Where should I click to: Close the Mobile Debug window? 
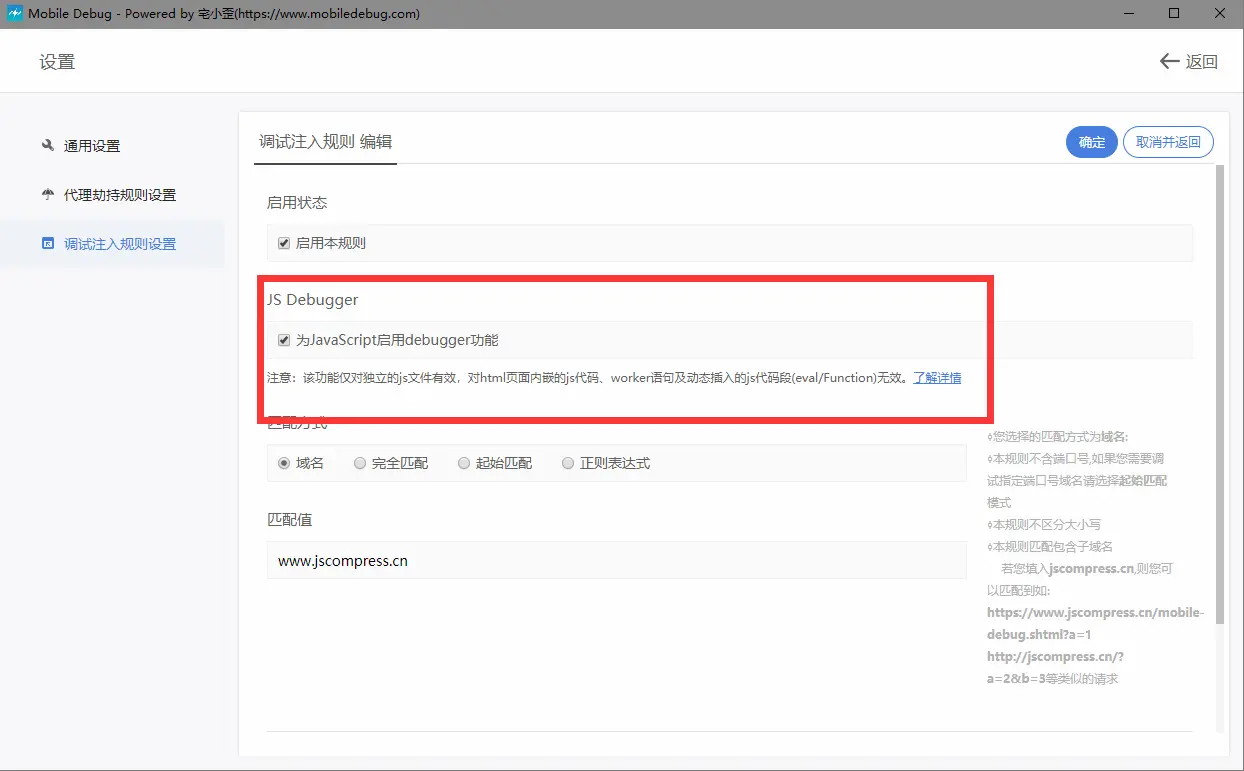point(1220,14)
